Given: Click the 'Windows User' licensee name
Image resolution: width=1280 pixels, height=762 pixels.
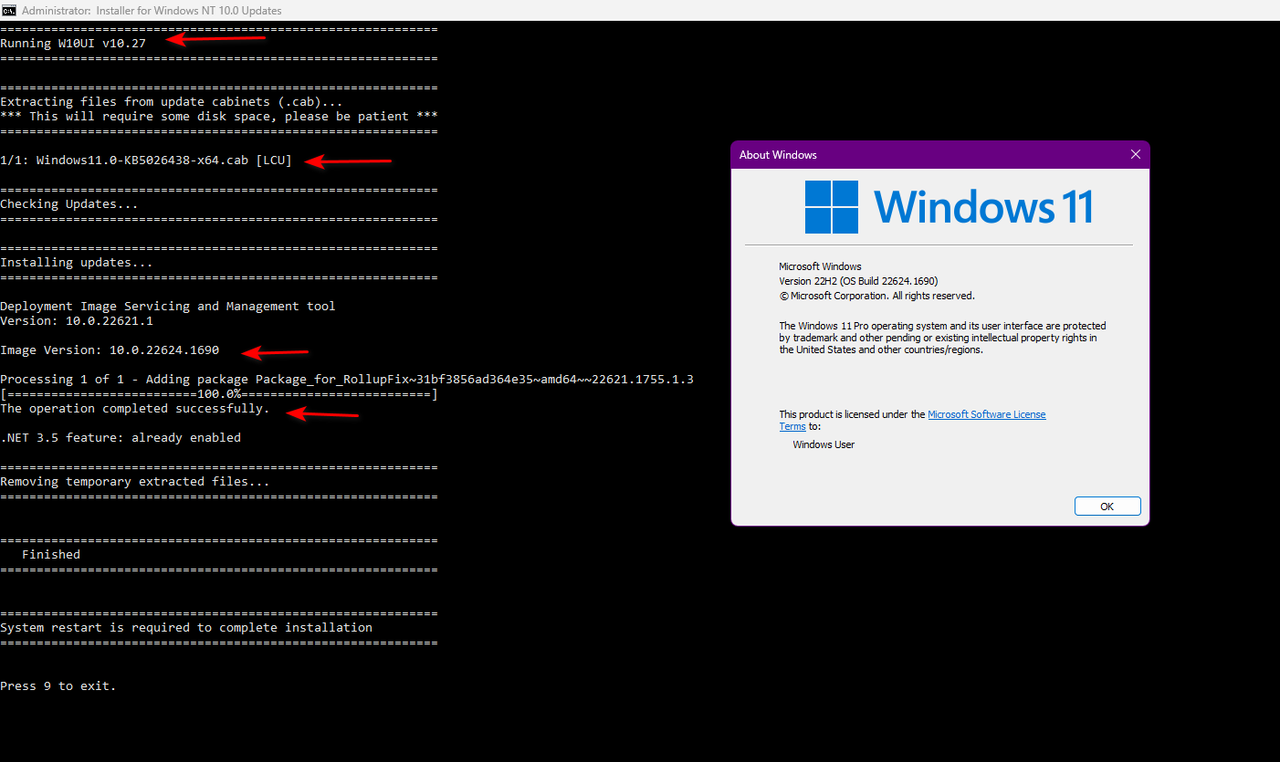Looking at the screenshot, I should (824, 444).
